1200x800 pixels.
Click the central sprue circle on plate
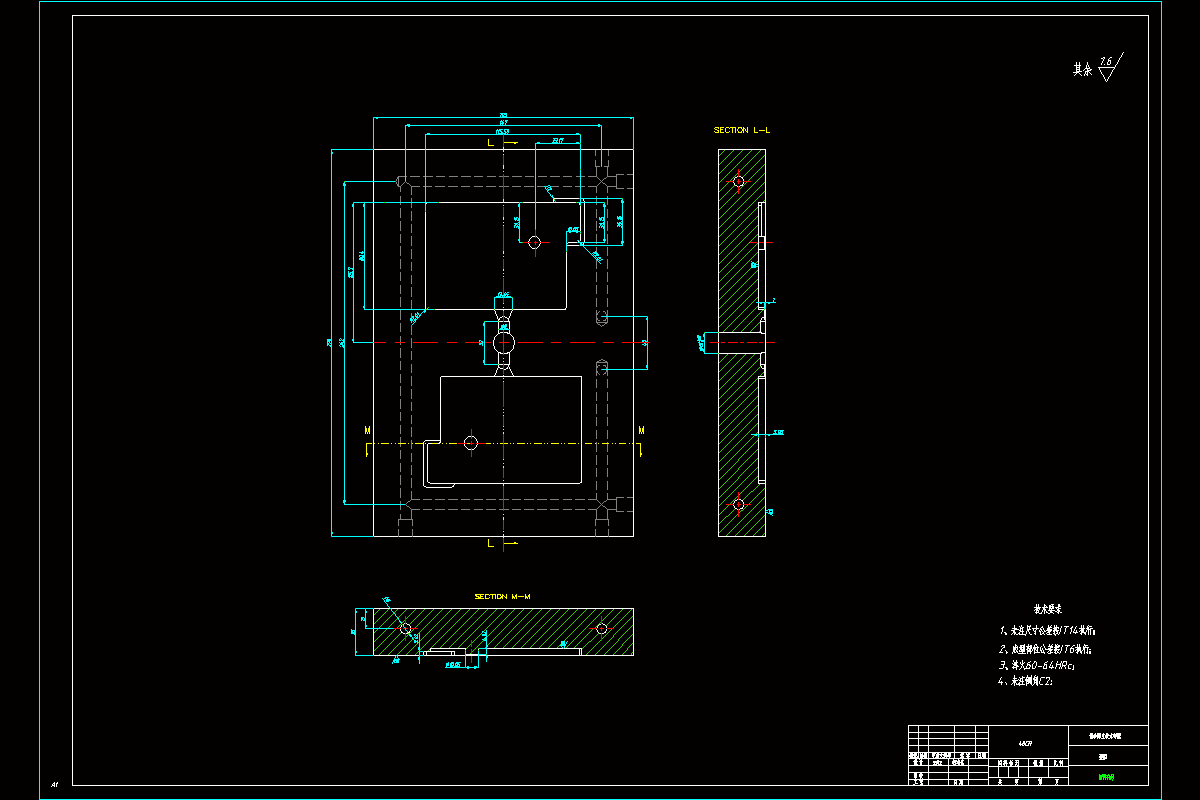(x=502, y=342)
